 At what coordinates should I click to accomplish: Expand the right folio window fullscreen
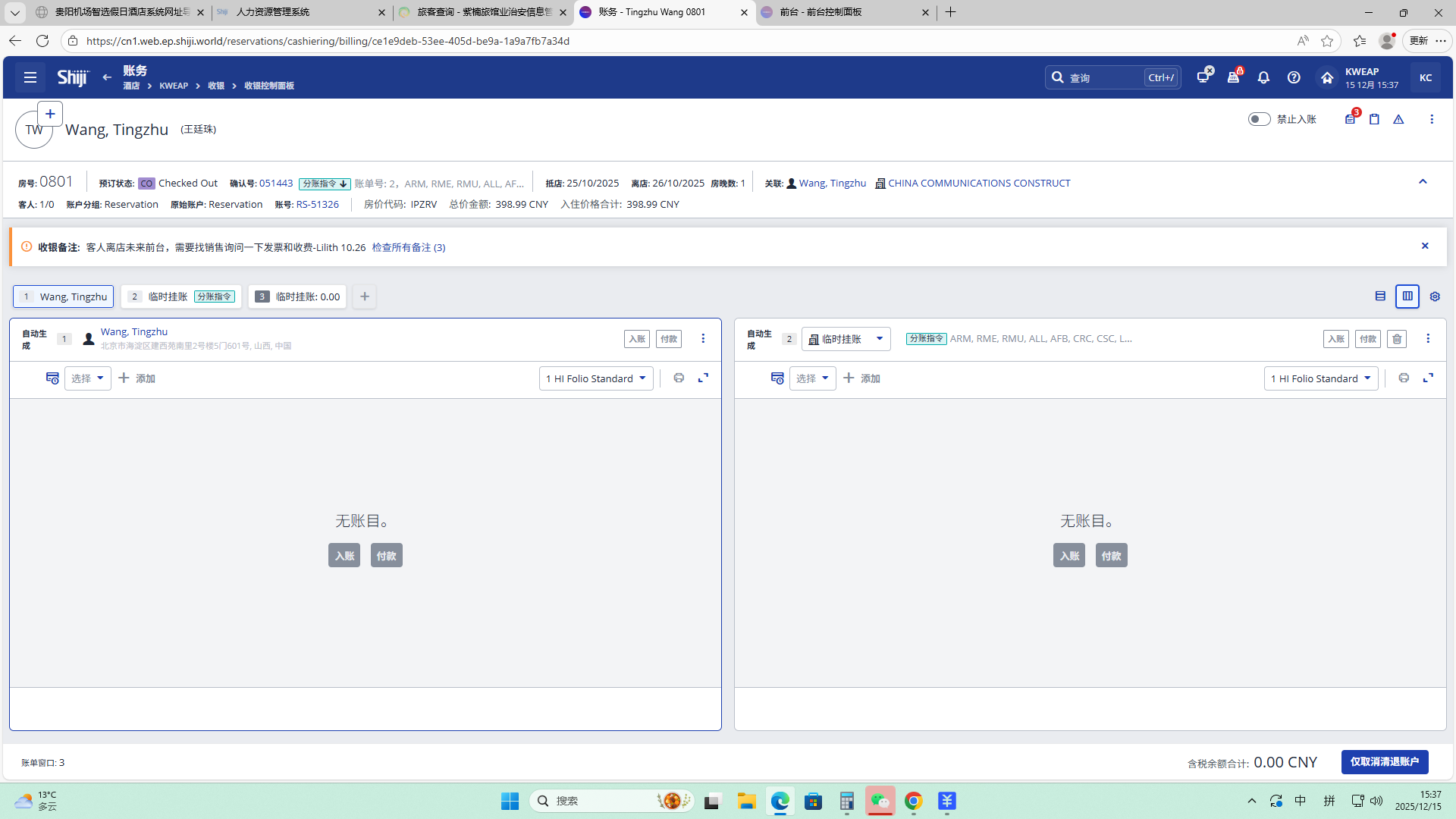pyautogui.click(x=1428, y=378)
